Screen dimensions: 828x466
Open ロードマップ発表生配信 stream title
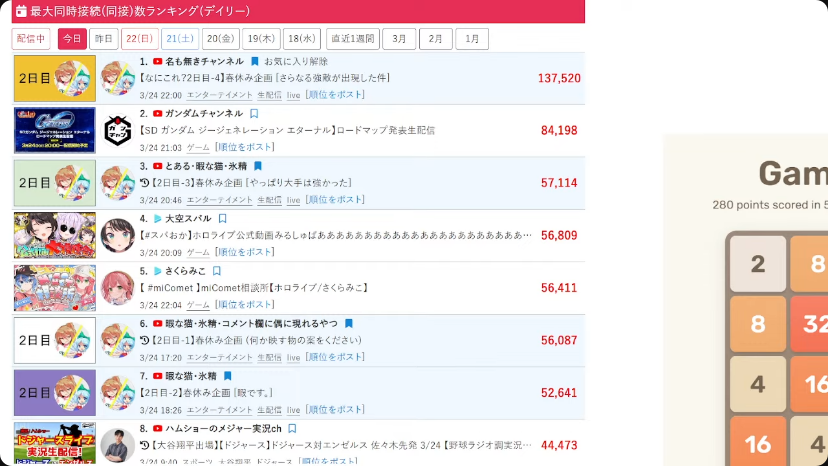point(287,131)
